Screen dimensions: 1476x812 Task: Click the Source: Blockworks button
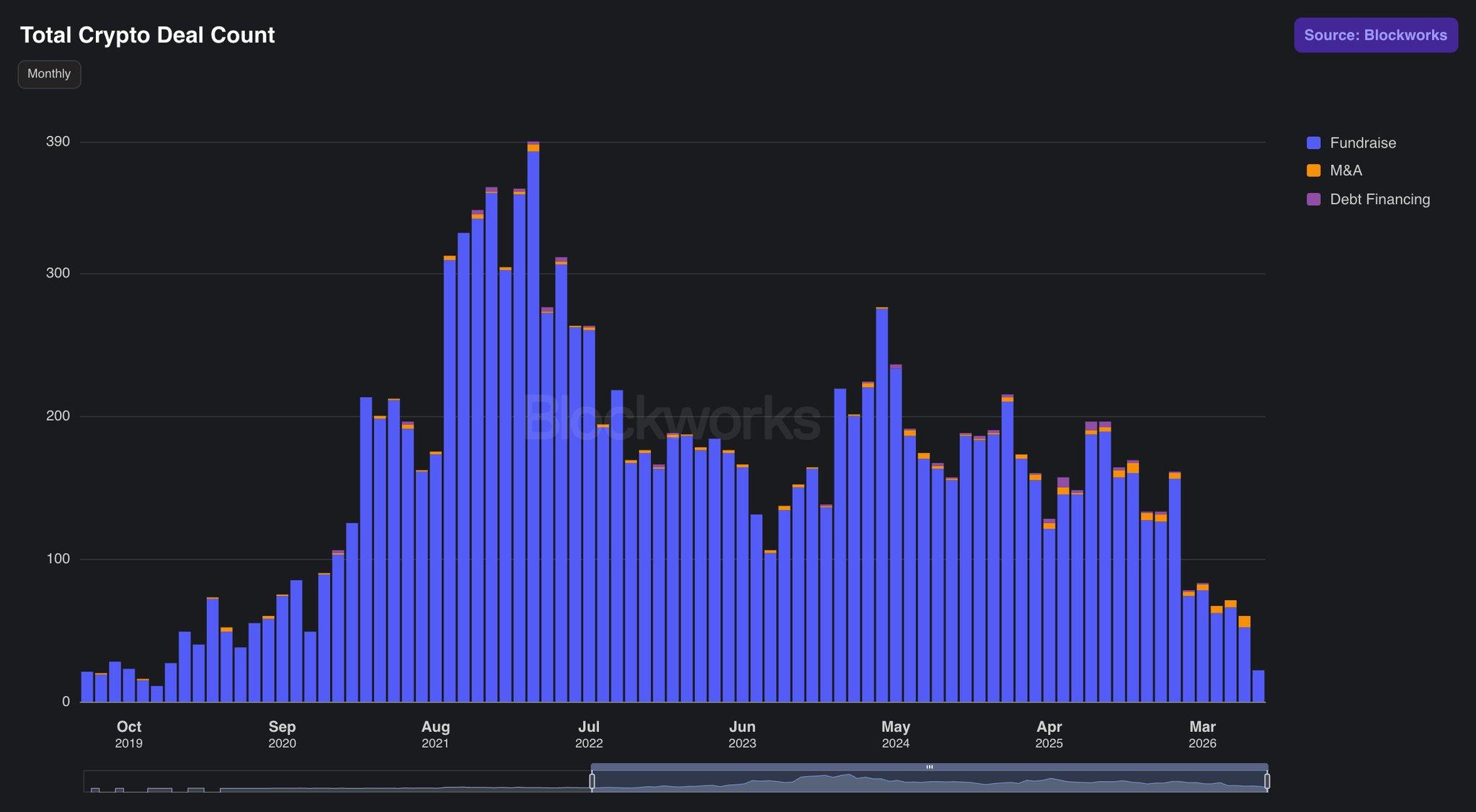(x=1375, y=35)
